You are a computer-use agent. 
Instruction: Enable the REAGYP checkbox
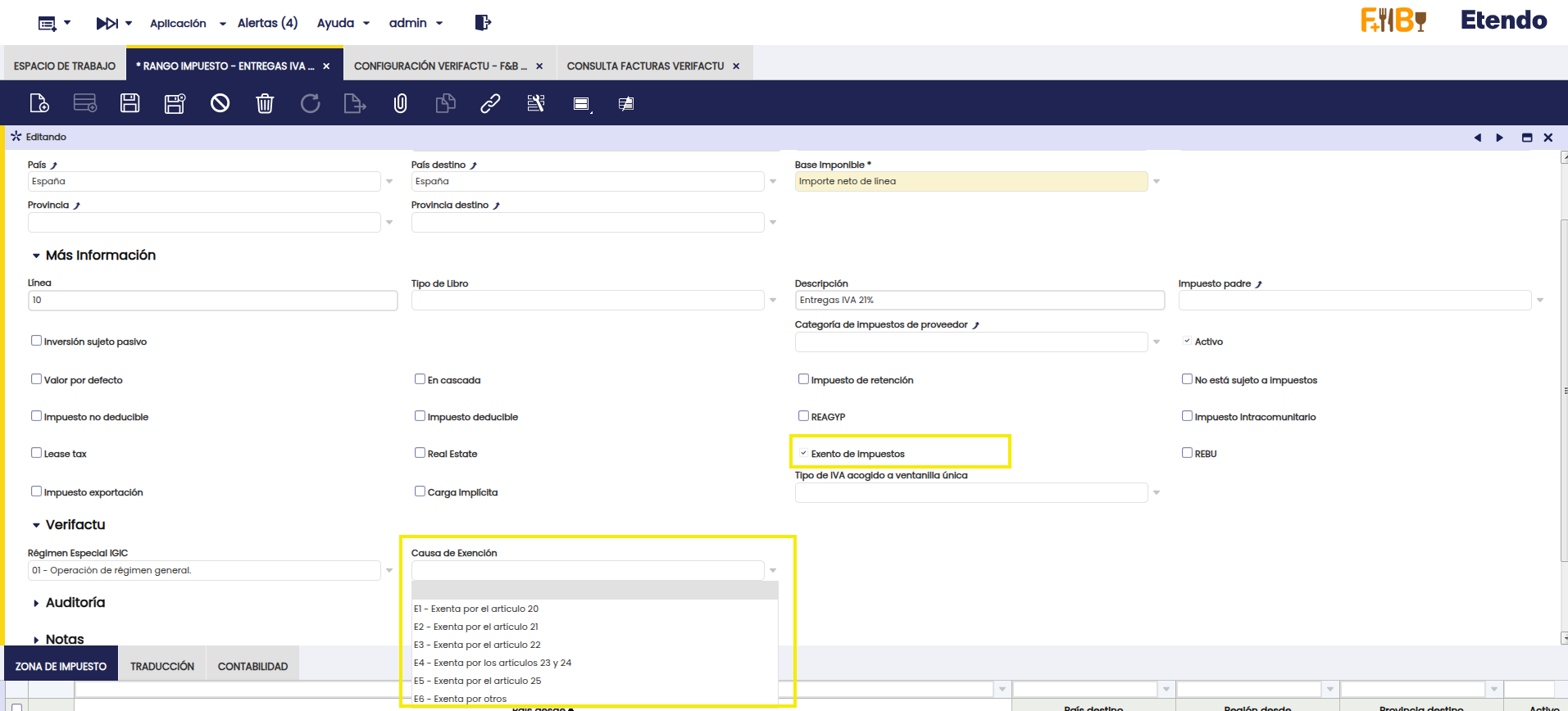click(803, 416)
